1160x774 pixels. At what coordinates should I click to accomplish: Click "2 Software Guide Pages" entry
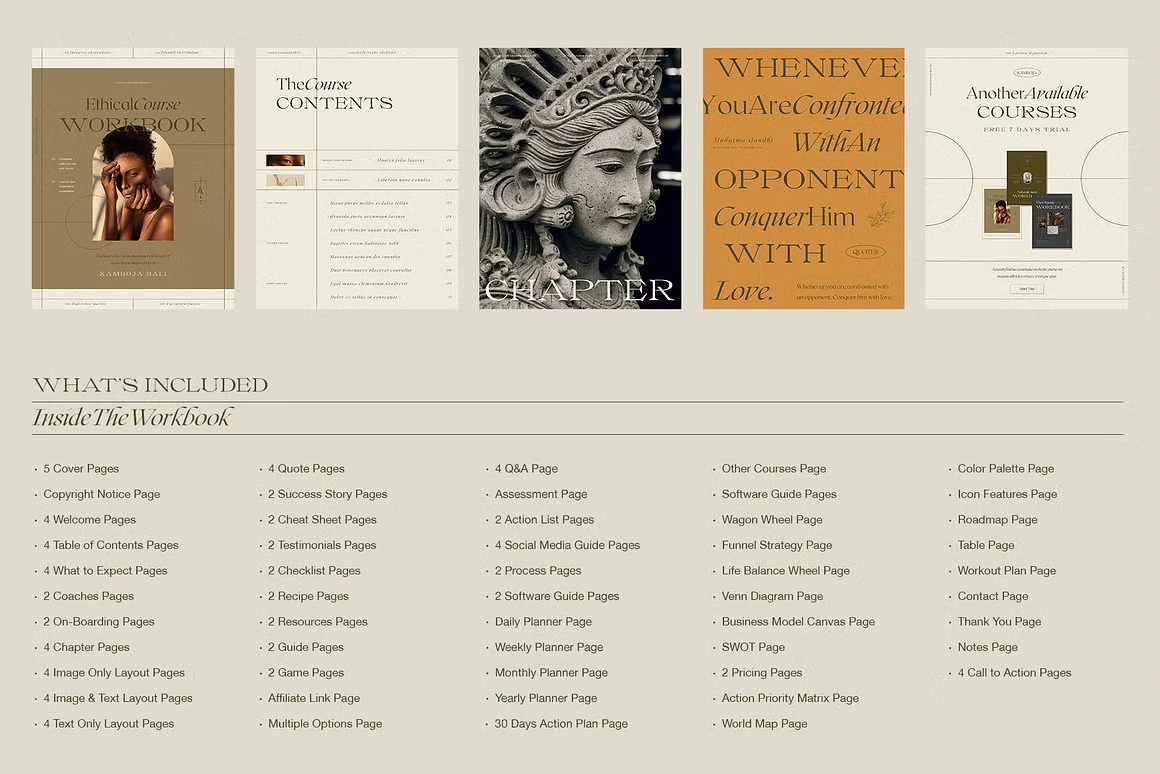pos(557,596)
